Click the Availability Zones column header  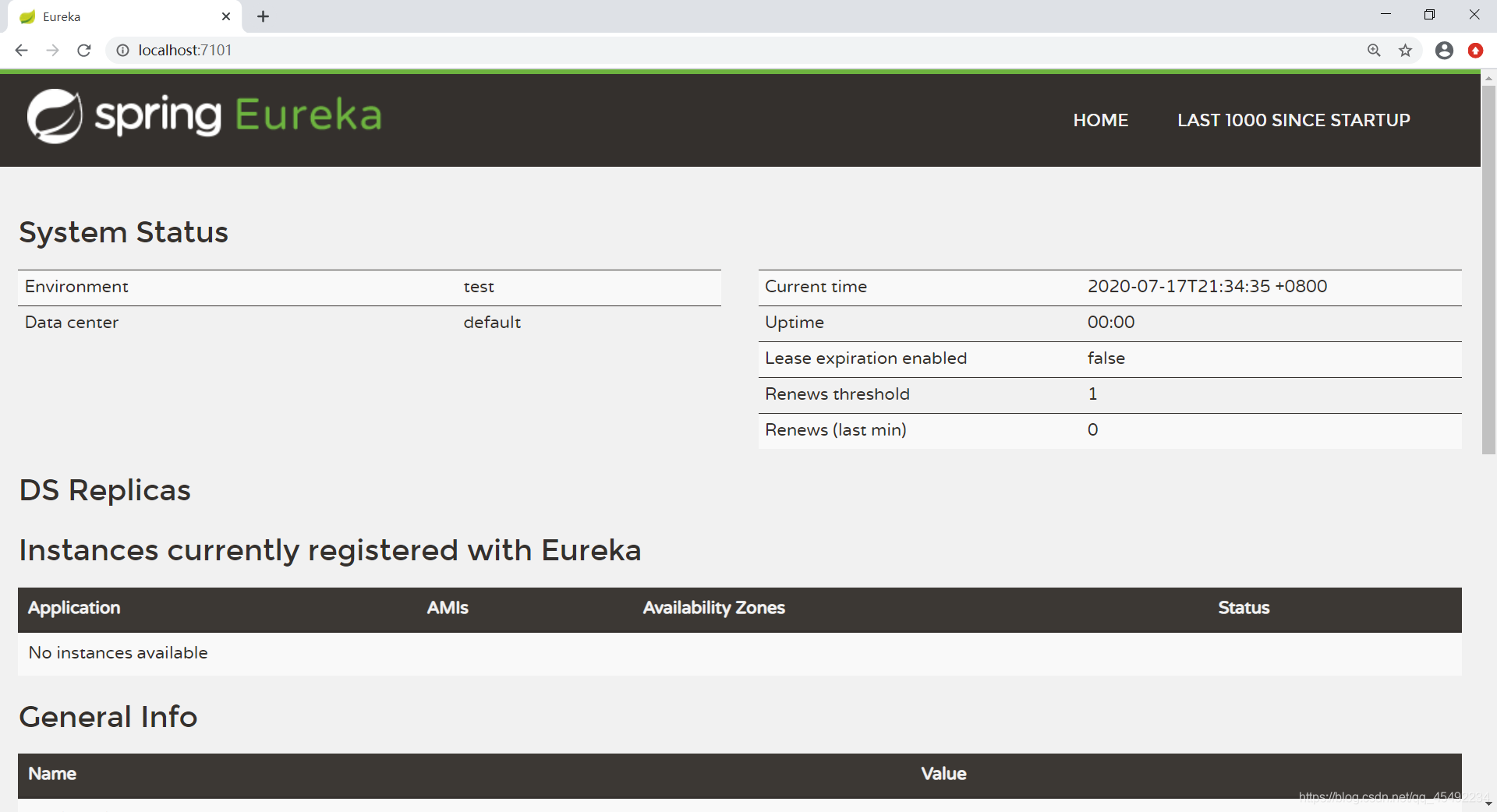[713, 608]
